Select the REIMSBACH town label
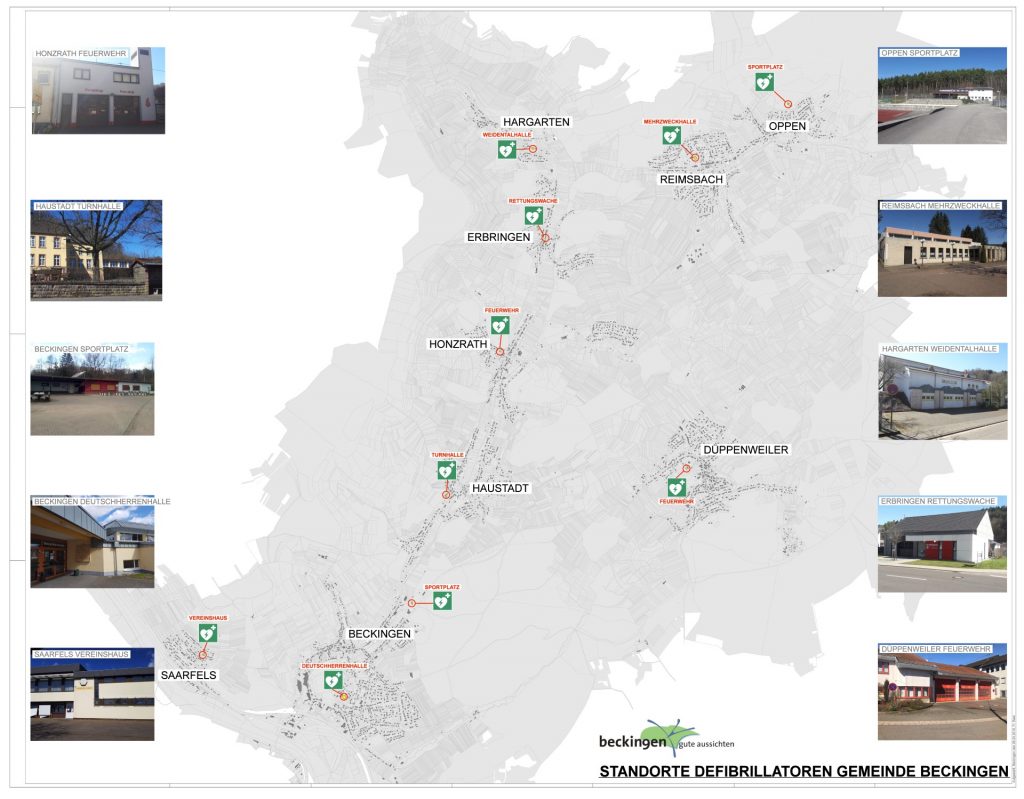The width and height of the screenshot is (1024, 799). [x=691, y=179]
